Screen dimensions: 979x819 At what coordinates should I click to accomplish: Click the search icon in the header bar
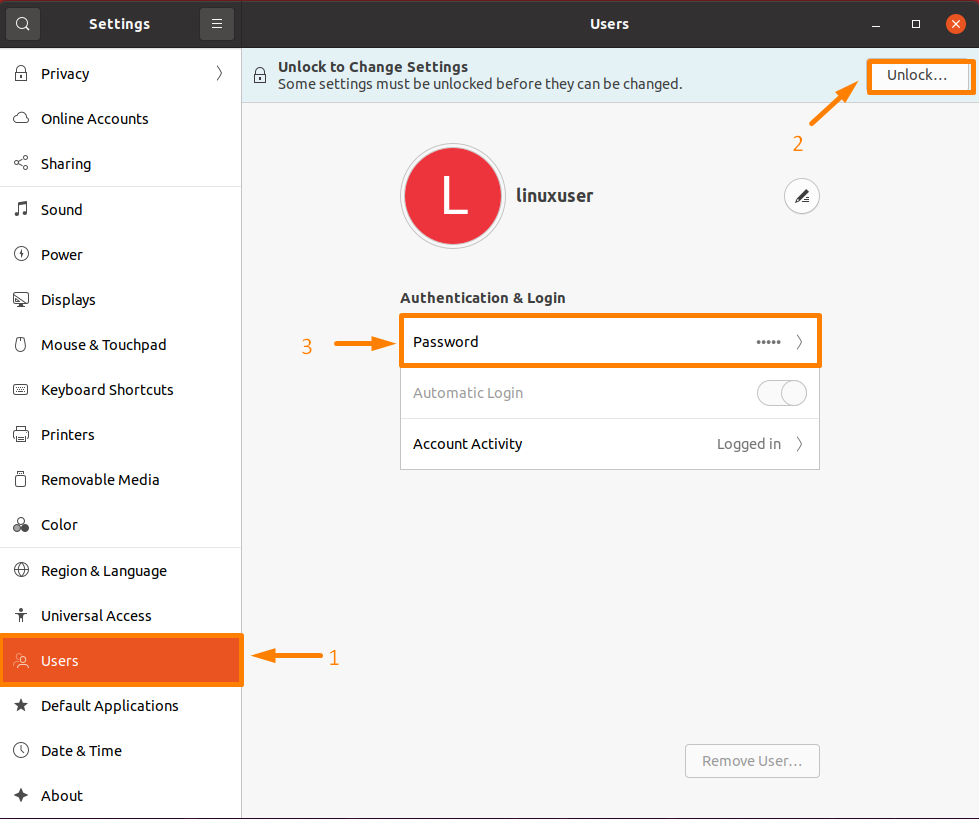(22, 23)
